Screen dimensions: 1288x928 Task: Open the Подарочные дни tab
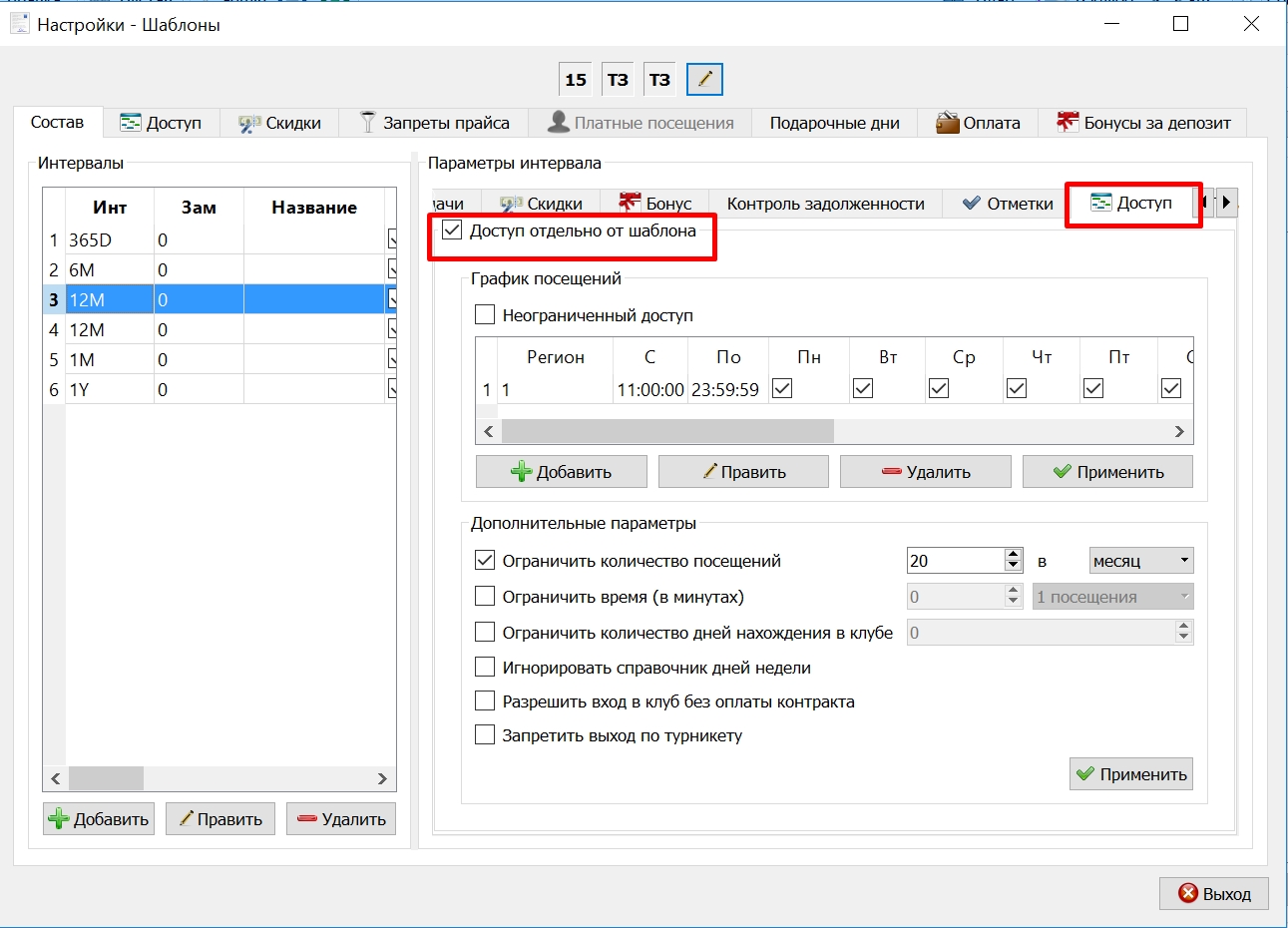tap(834, 123)
